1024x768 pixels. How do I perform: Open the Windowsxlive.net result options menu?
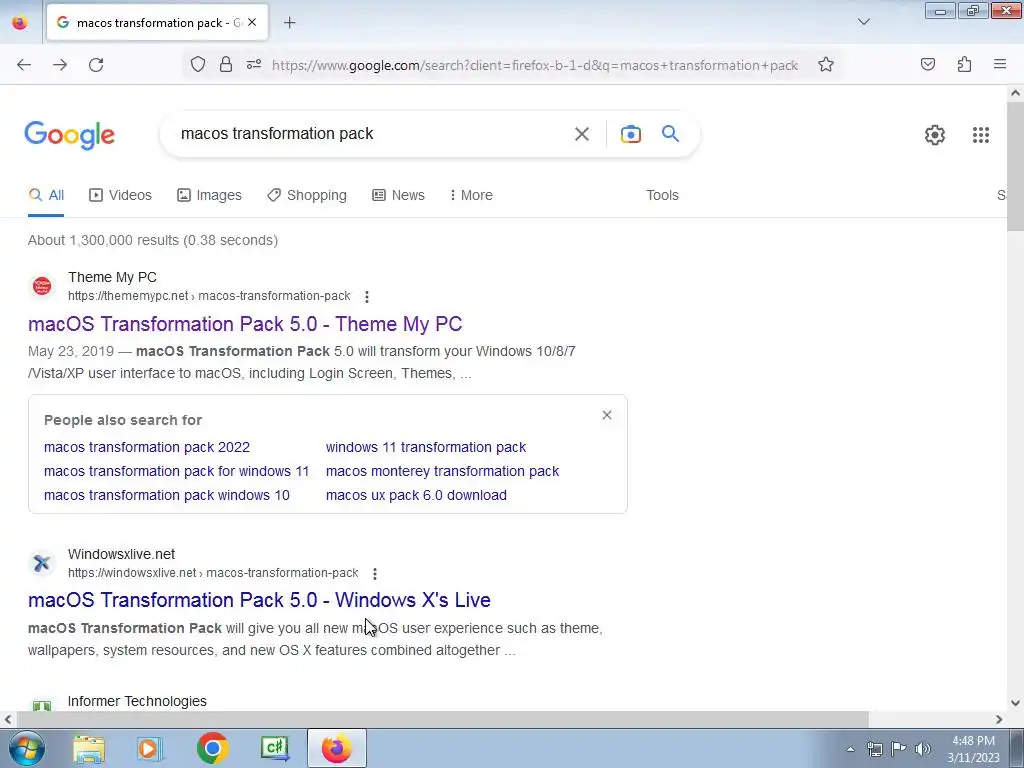[374, 573]
